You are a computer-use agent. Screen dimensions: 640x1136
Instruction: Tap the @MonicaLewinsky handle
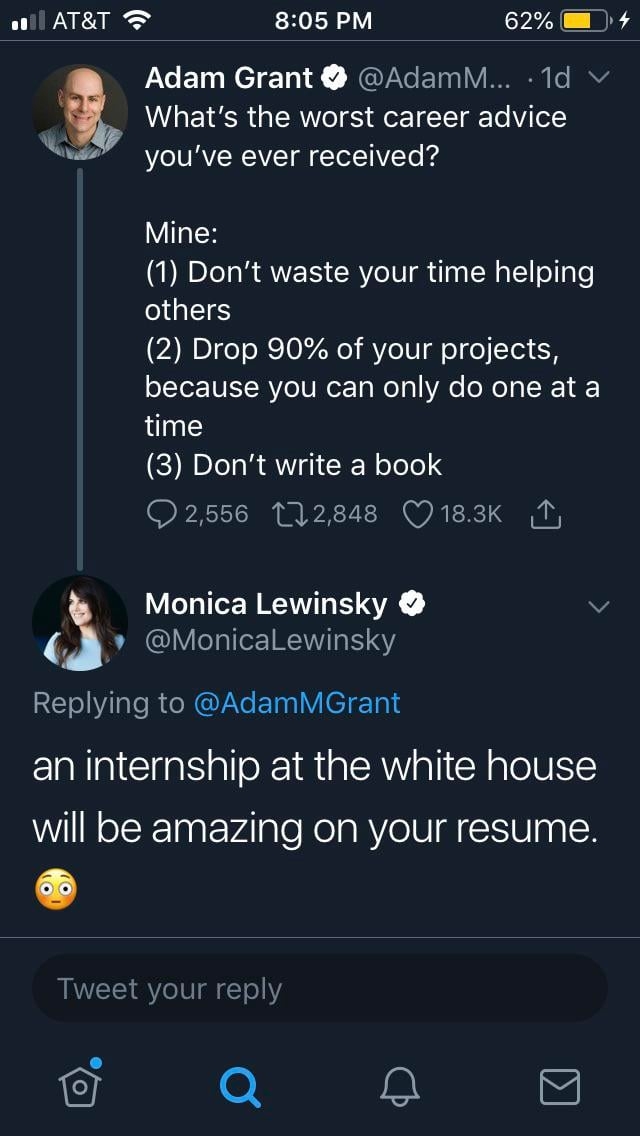270,640
